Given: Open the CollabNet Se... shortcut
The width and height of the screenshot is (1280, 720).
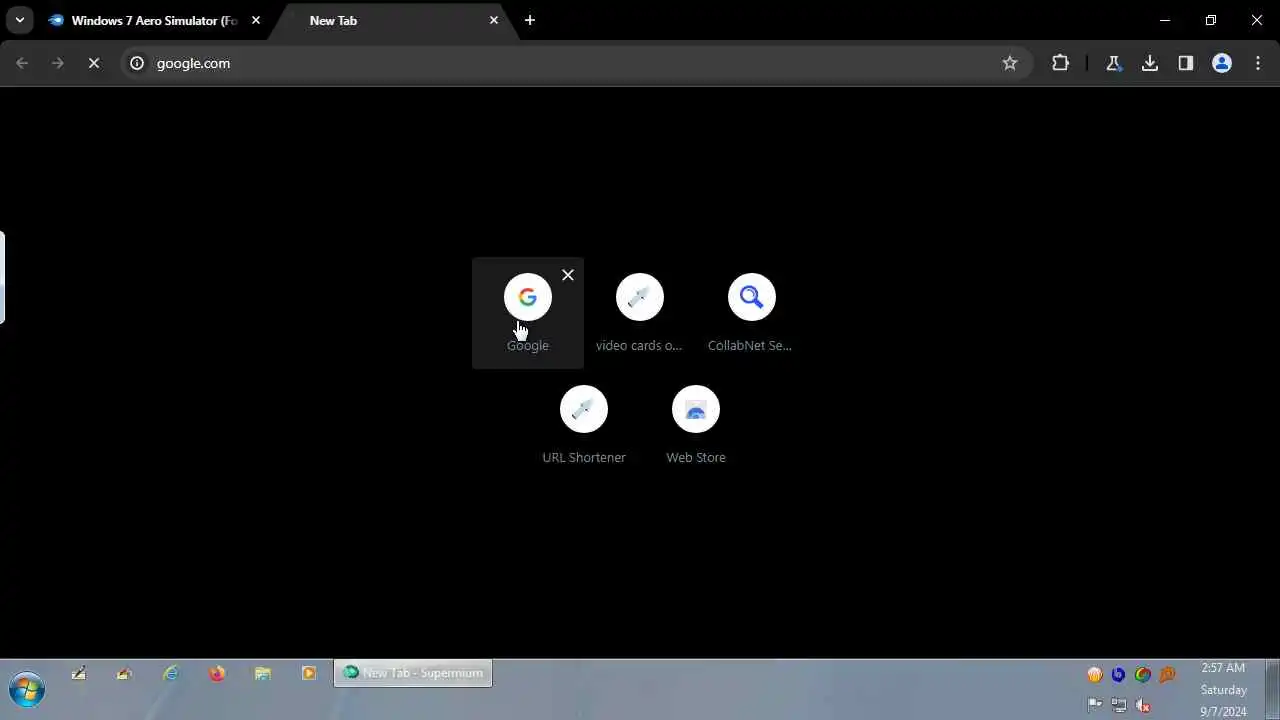Looking at the screenshot, I should click(752, 313).
